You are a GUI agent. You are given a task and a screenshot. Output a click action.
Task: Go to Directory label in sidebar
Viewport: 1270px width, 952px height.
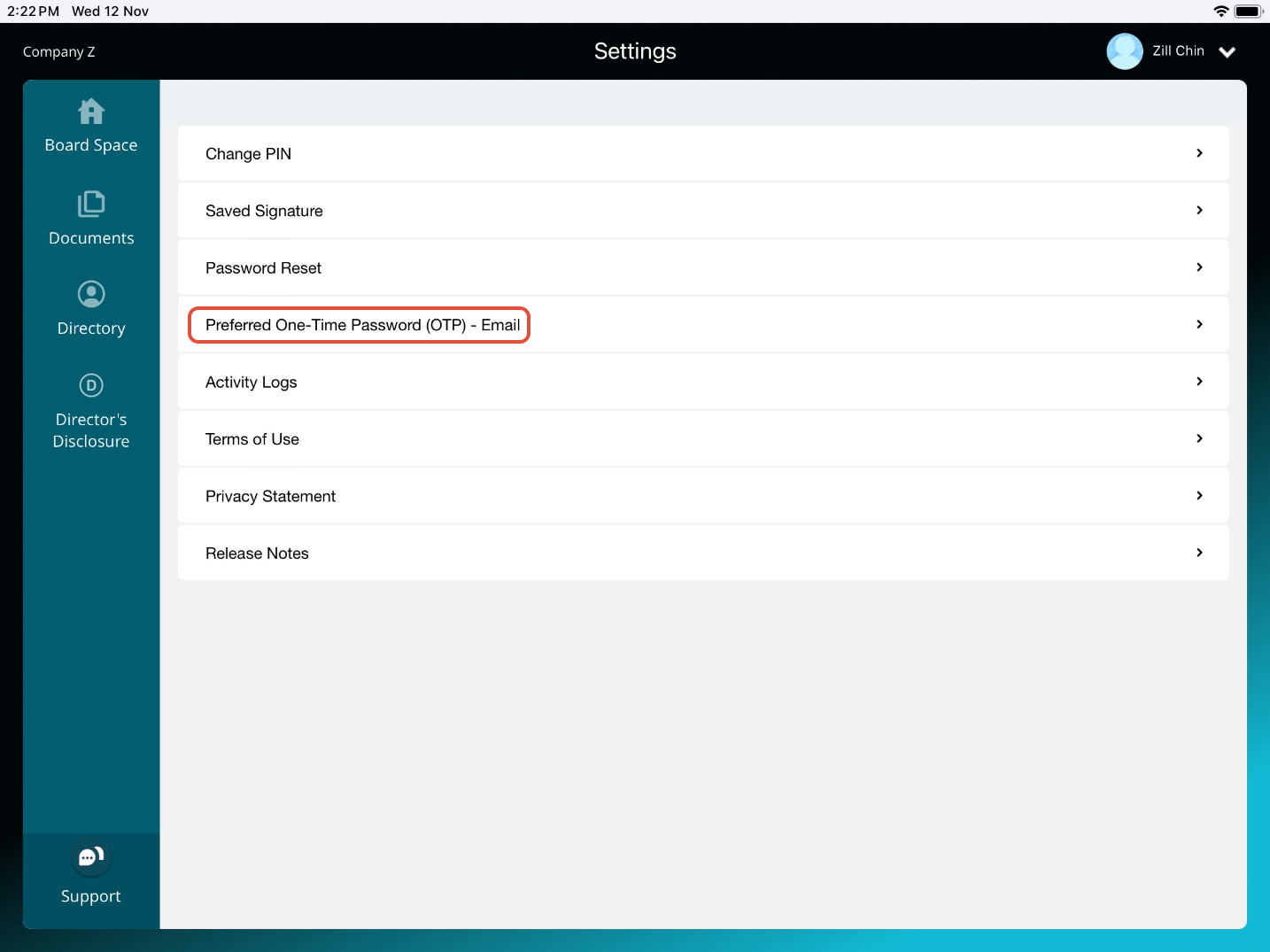tap(91, 329)
